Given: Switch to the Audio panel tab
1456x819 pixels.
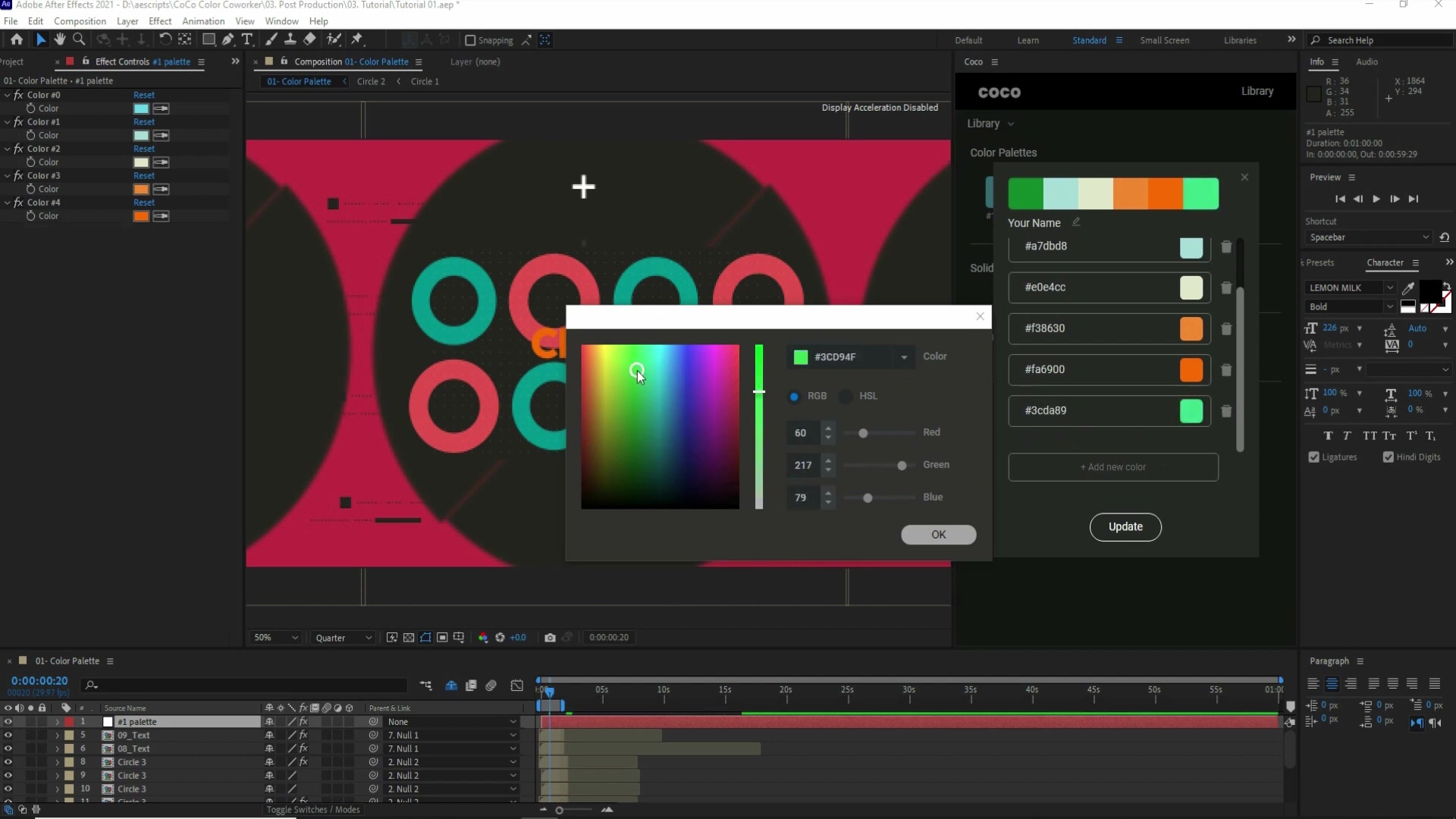Looking at the screenshot, I should click(x=1367, y=61).
